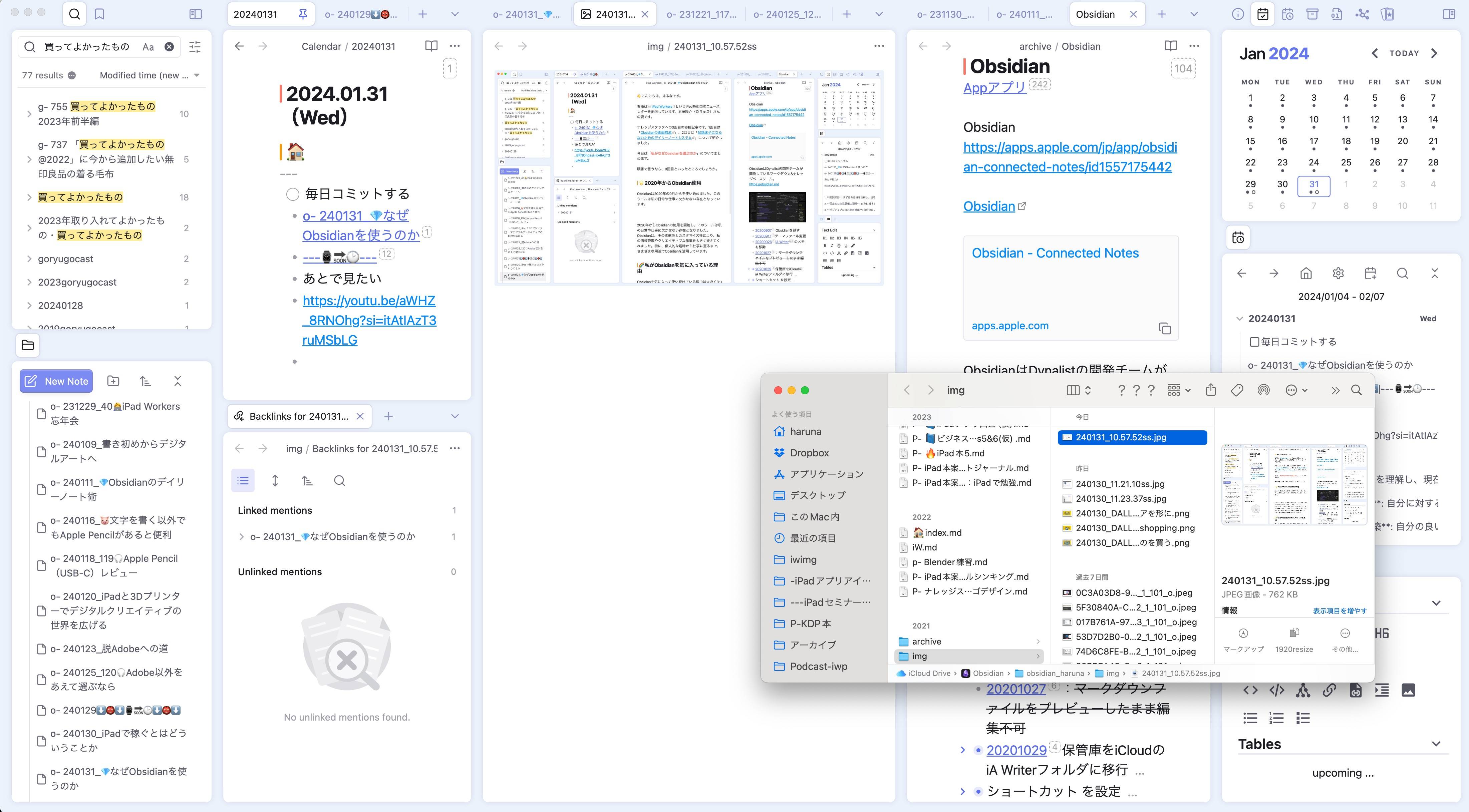Viewport: 1469px width, 812px height.
Task: Open the graph view icon in right sidebar
Action: point(1362,14)
